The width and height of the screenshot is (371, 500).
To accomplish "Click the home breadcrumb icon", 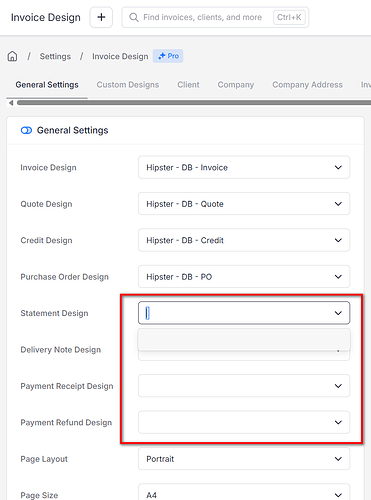I will tap(12, 56).
